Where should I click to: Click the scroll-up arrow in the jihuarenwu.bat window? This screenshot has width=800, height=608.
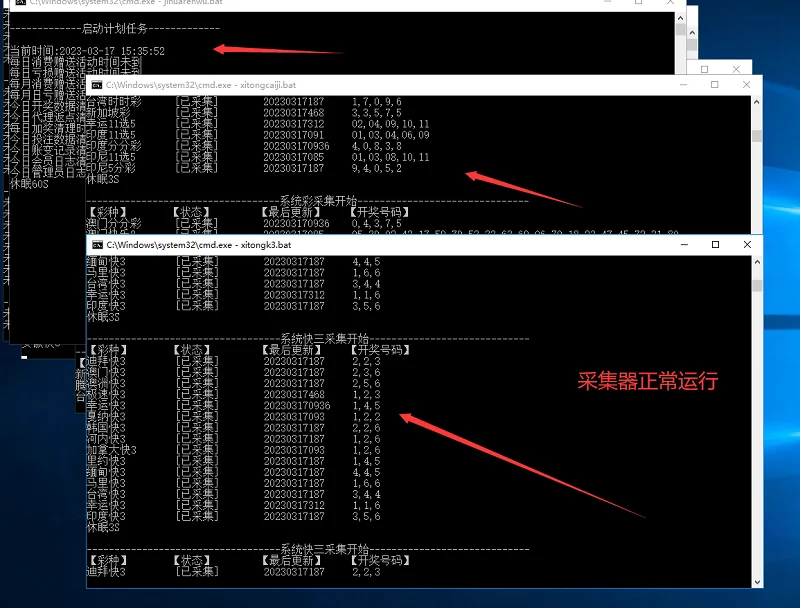[x=680, y=18]
